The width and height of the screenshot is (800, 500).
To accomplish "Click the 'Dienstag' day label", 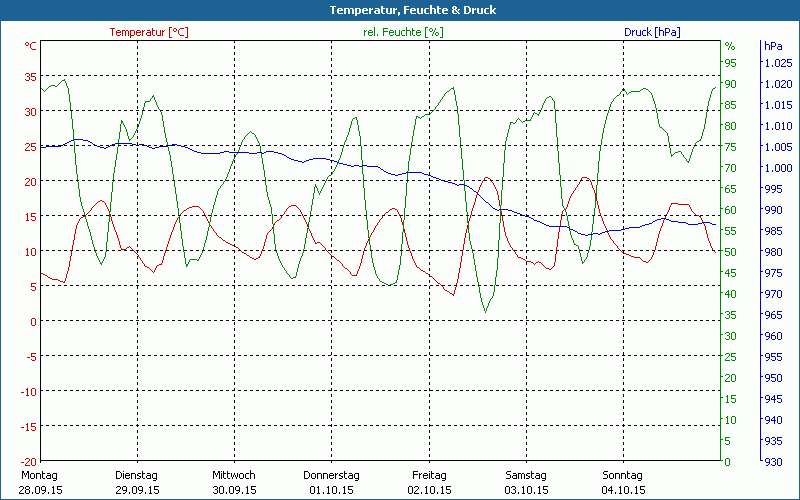I will coord(136,475).
